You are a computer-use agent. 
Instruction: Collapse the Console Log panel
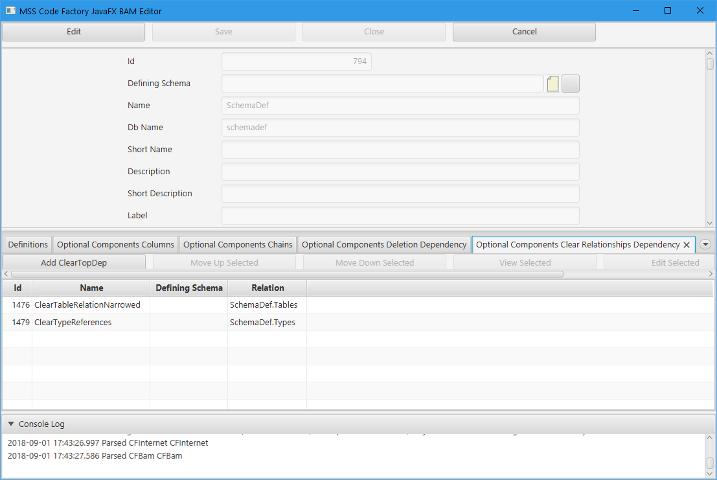11,424
